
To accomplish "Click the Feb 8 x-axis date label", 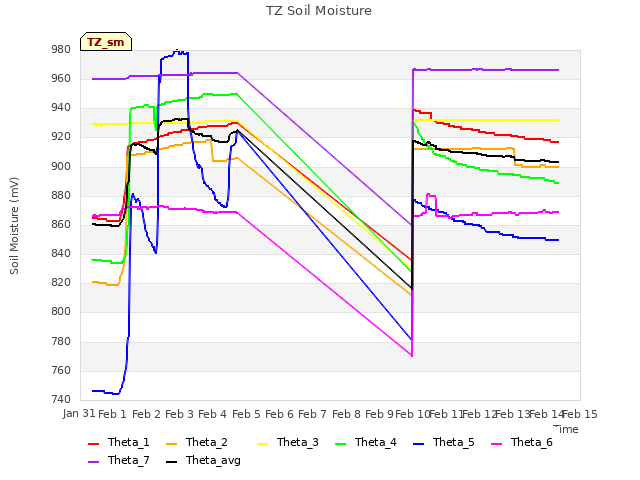I will [346, 414].
